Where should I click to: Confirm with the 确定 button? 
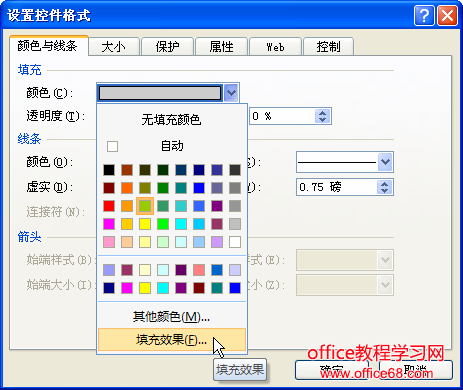coord(332,370)
